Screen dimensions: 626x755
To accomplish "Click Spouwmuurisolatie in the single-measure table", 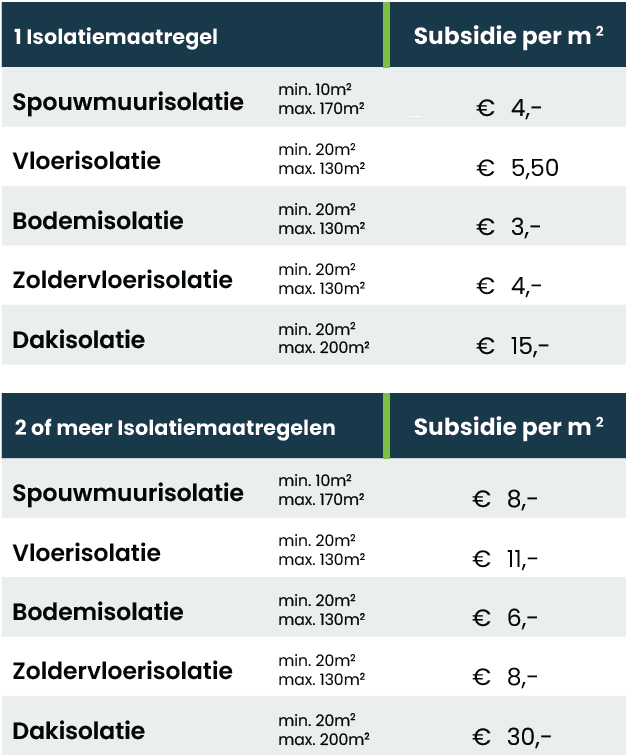I will 128,102.
